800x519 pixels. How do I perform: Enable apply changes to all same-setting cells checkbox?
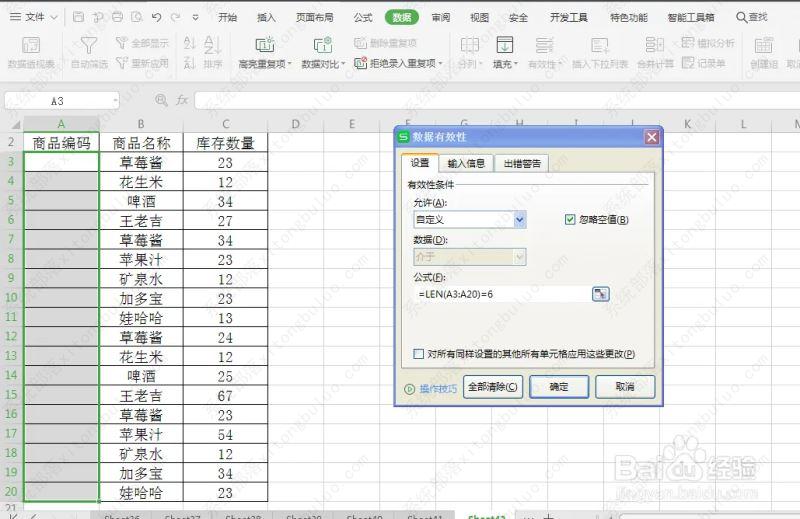tap(419, 354)
